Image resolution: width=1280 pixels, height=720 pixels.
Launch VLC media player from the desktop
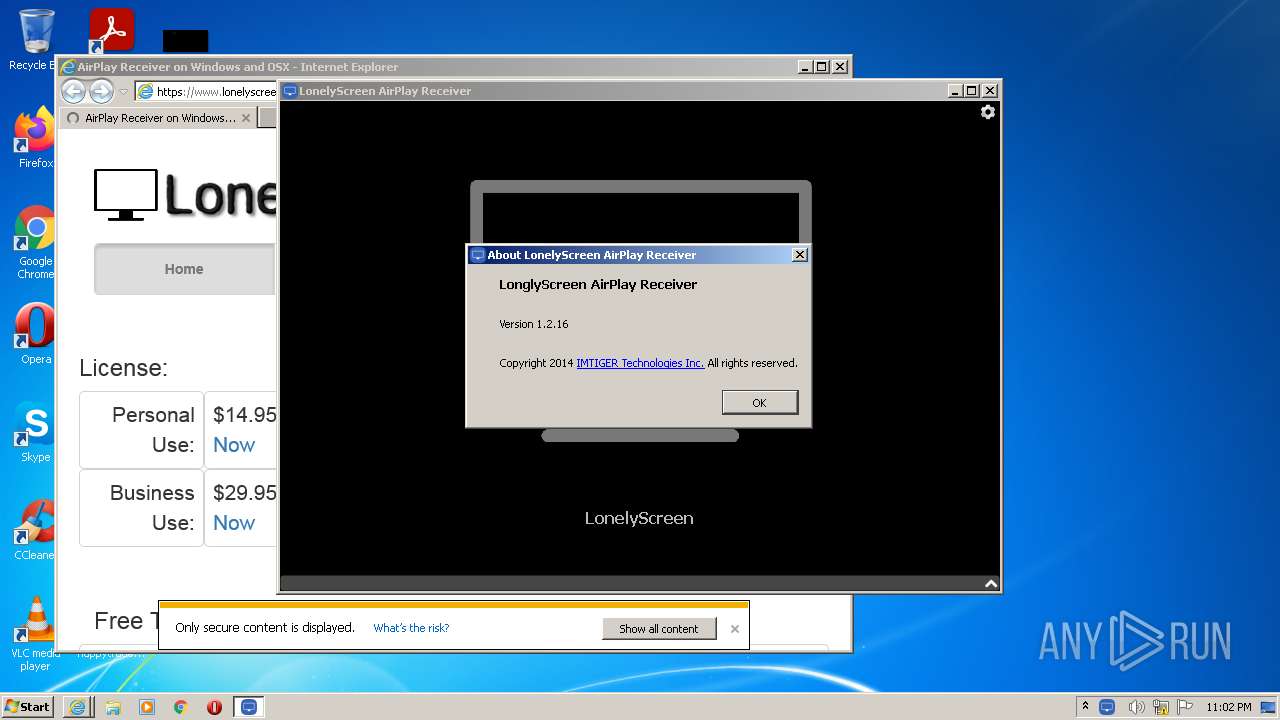click(35, 634)
